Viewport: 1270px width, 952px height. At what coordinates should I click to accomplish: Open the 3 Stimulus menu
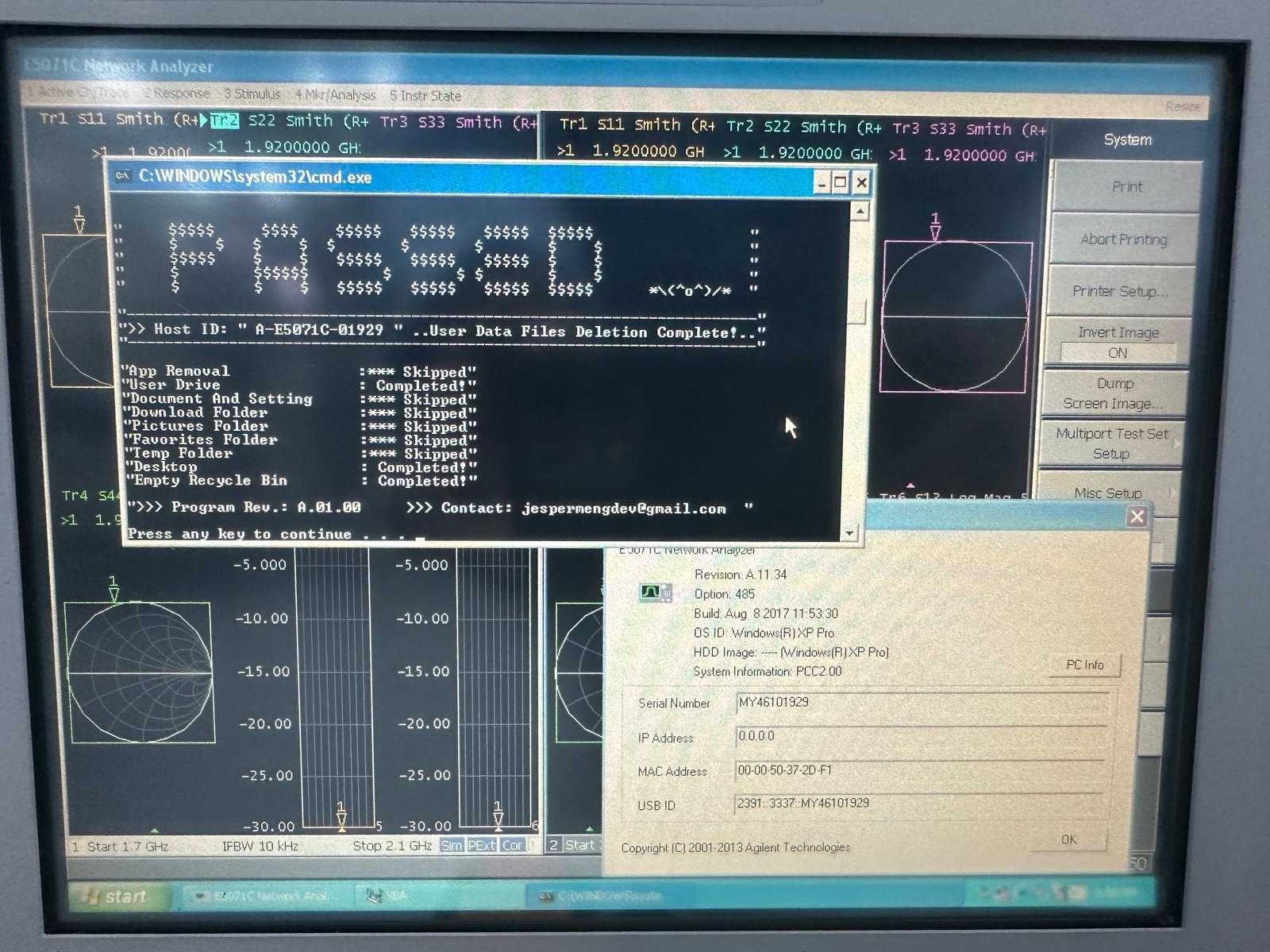click(x=252, y=94)
